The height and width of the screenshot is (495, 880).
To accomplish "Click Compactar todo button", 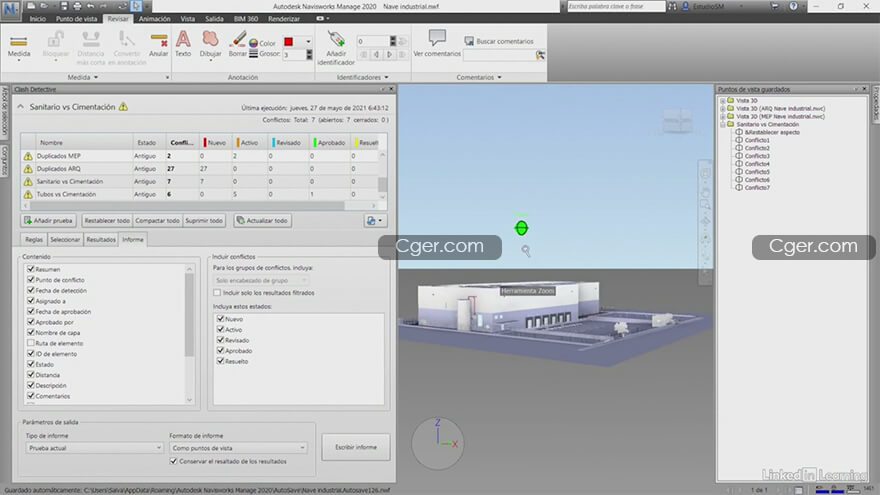I will tap(157, 221).
